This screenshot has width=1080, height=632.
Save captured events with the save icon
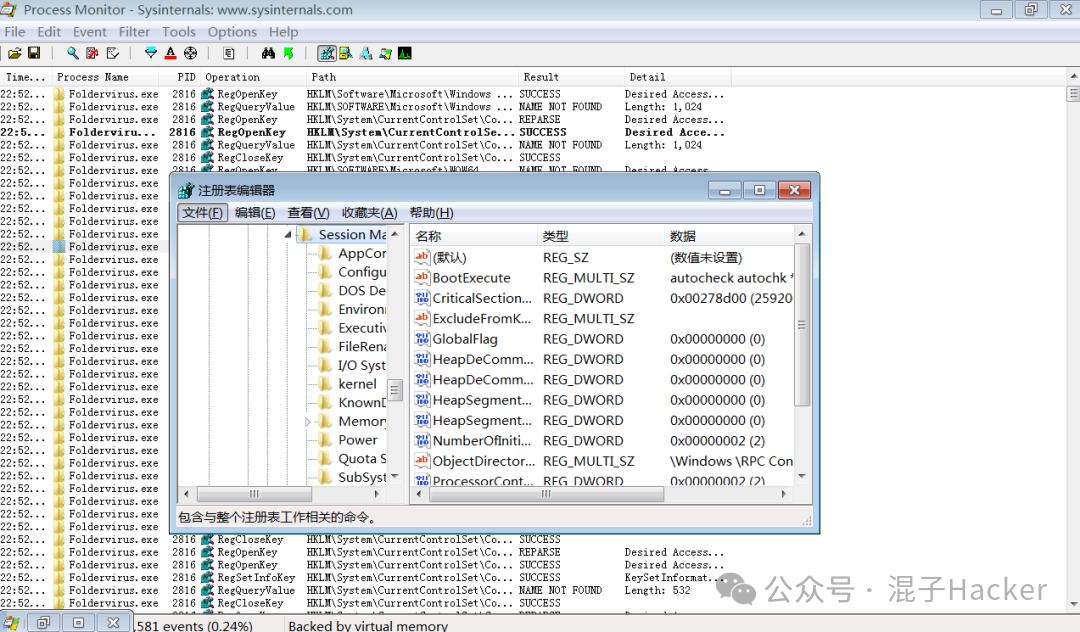34,53
